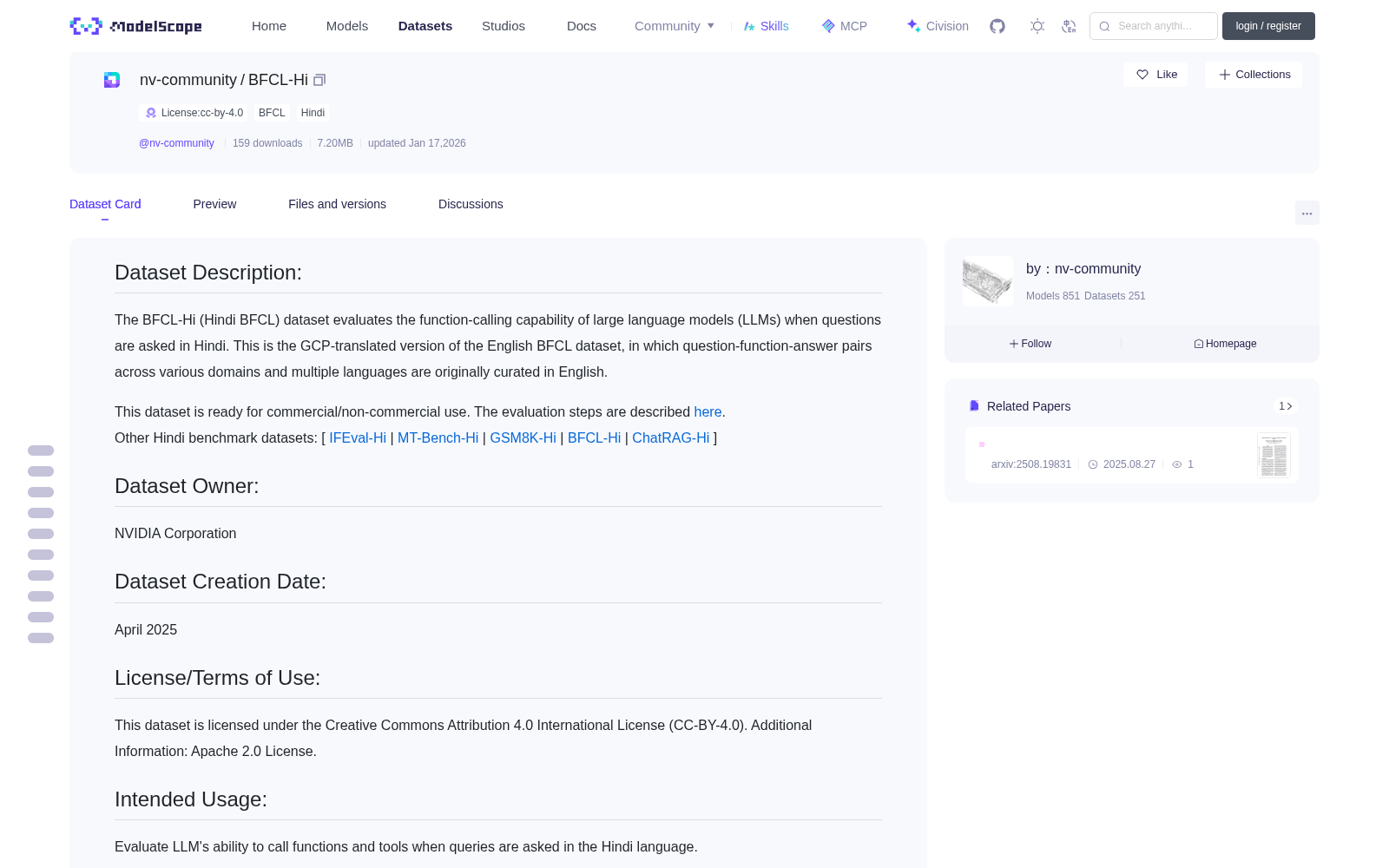Click the clock icon next to 2025.08.27
Image resolution: width=1389 pixels, height=868 pixels.
point(1093,464)
